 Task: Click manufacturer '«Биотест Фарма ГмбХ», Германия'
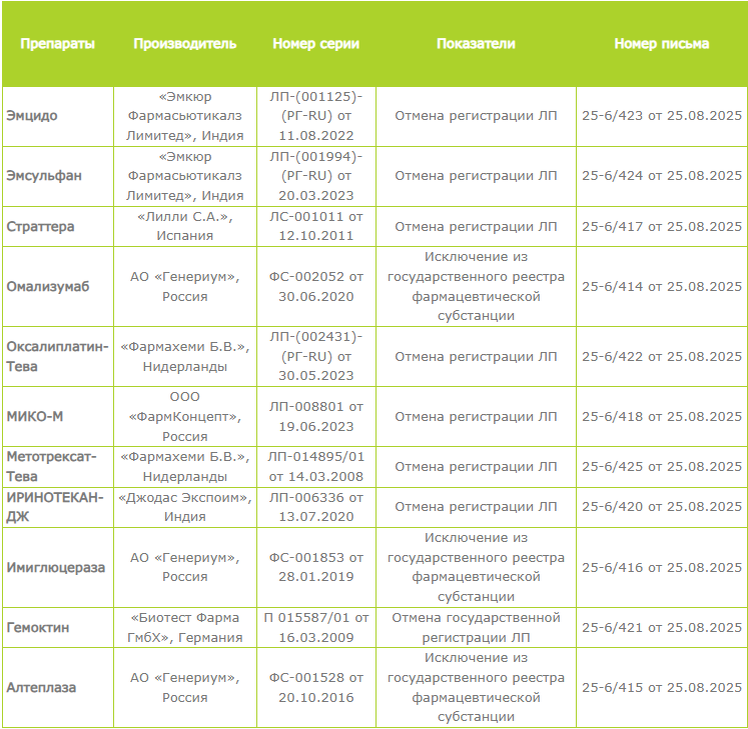(185, 628)
